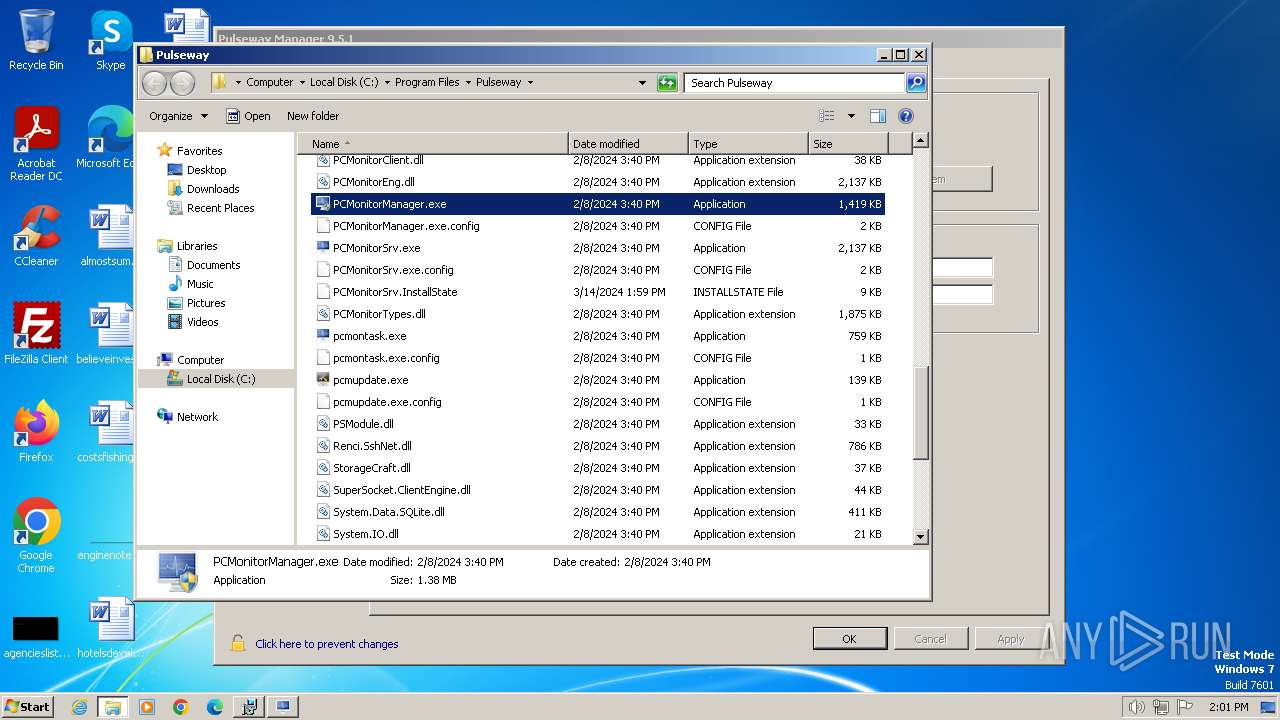Click the Explorer forward navigation arrow
1280x720 pixels.
point(182,83)
